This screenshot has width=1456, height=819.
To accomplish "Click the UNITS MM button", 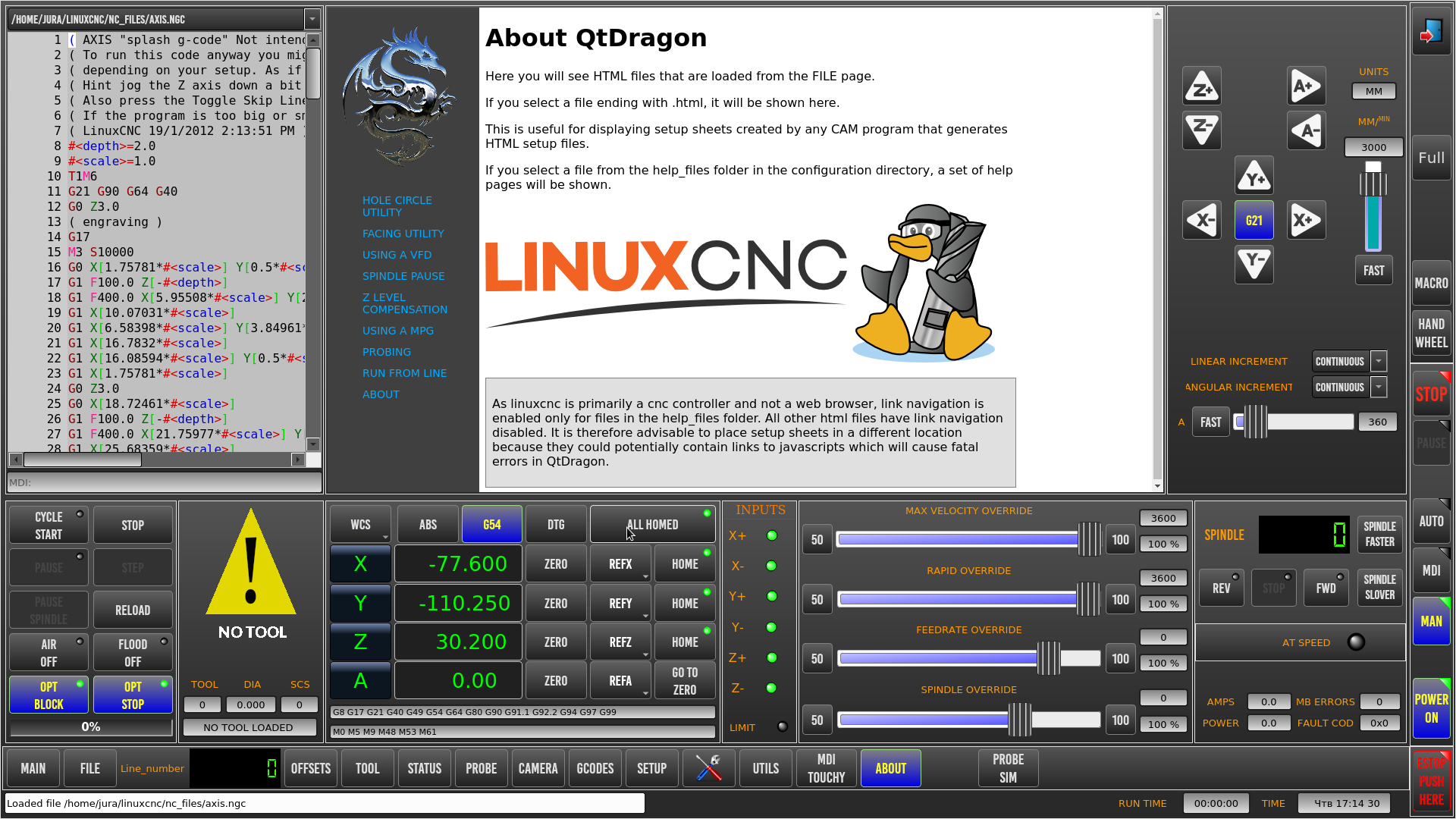I will click(x=1373, y=91).
